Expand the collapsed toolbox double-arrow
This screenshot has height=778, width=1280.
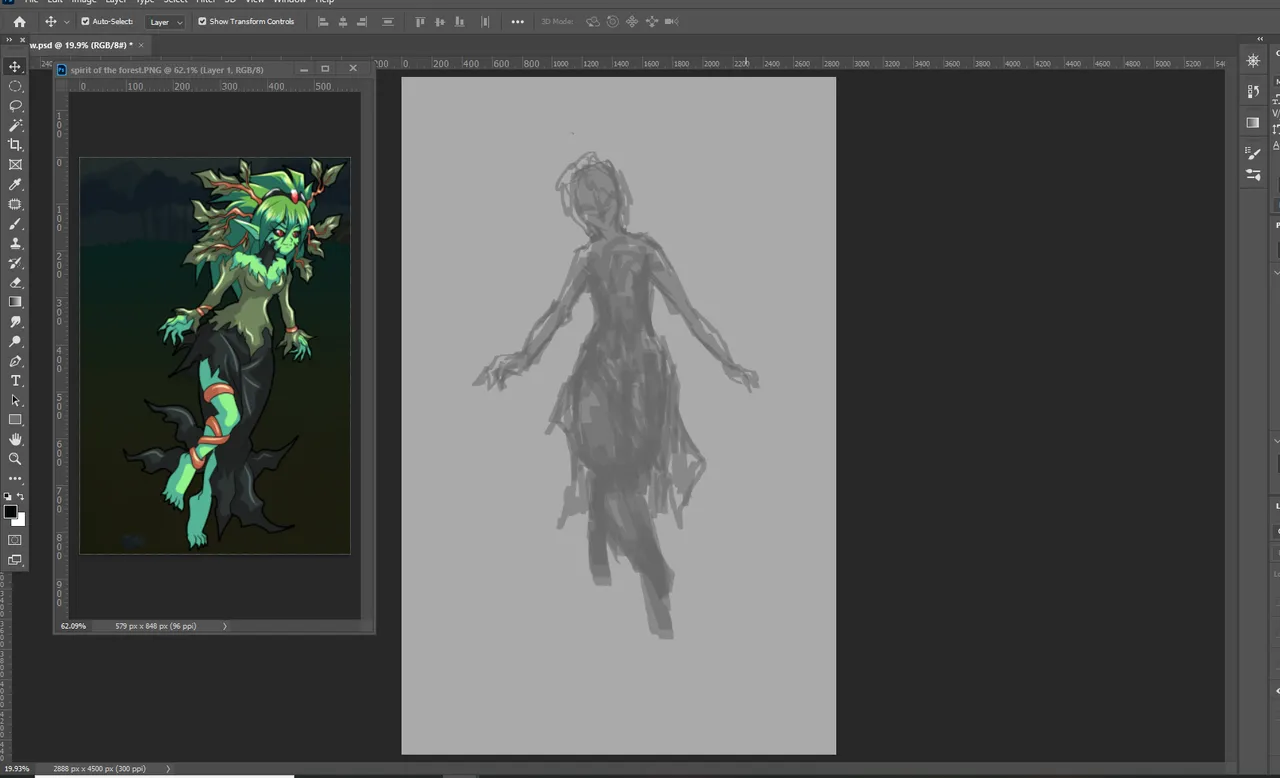(9, 40)
